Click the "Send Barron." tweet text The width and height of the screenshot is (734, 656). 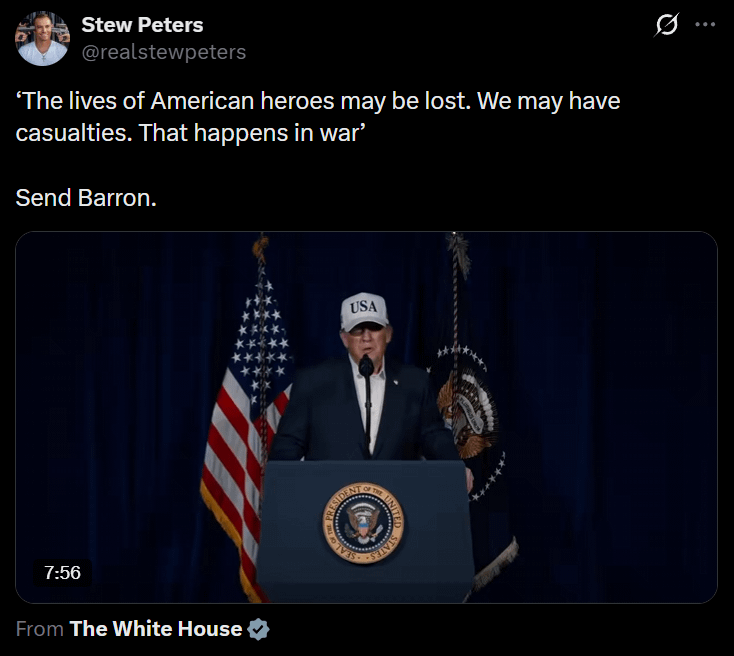pos(87,197)
